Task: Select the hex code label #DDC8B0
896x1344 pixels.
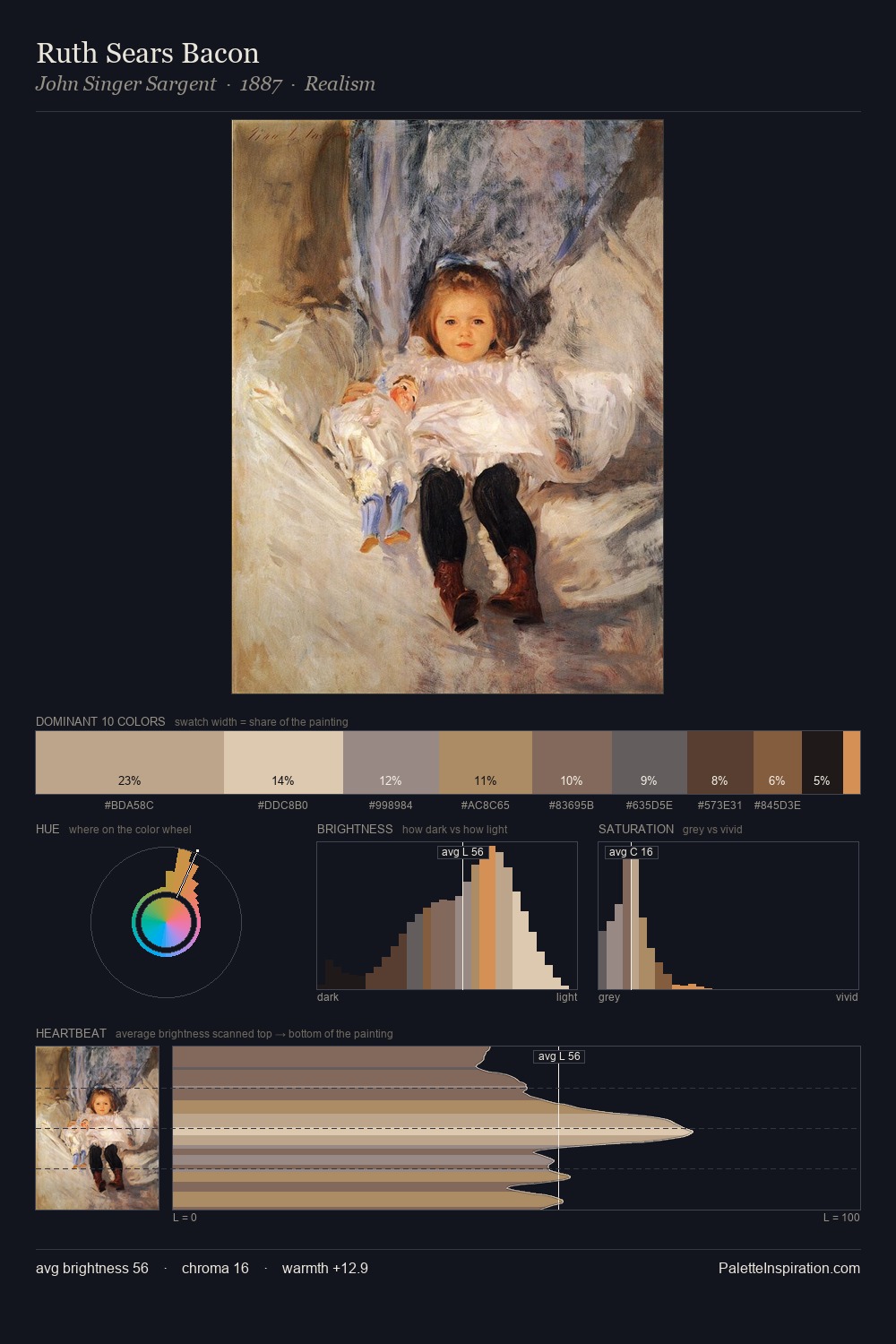Action: coord(283,806)
